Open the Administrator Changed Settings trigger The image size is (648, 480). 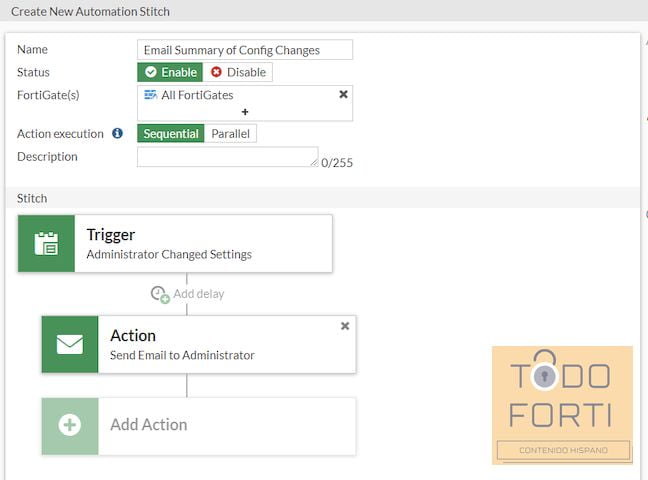click(x=175, y=244)
